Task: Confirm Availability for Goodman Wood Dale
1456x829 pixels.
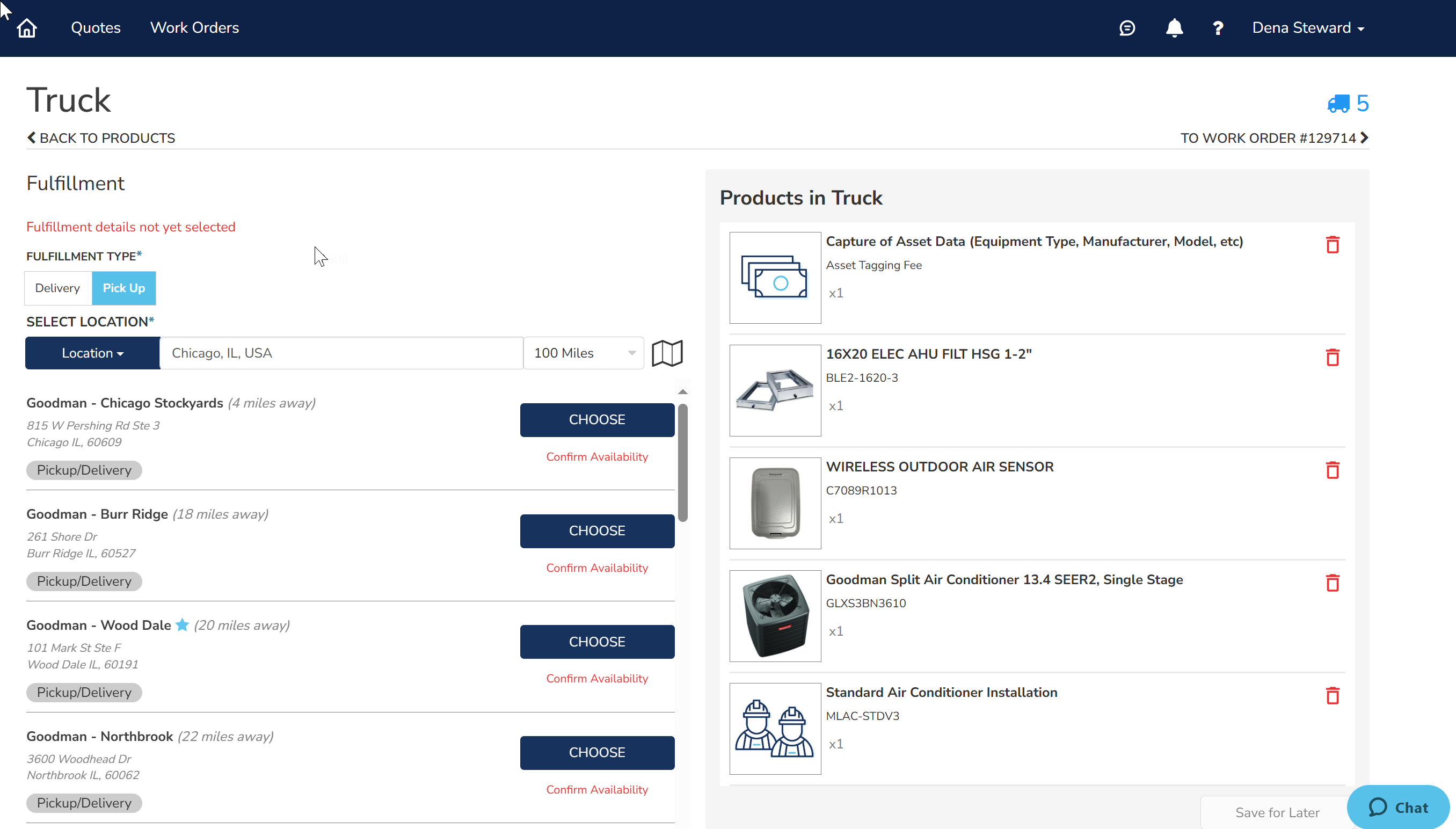Action: 596,679
